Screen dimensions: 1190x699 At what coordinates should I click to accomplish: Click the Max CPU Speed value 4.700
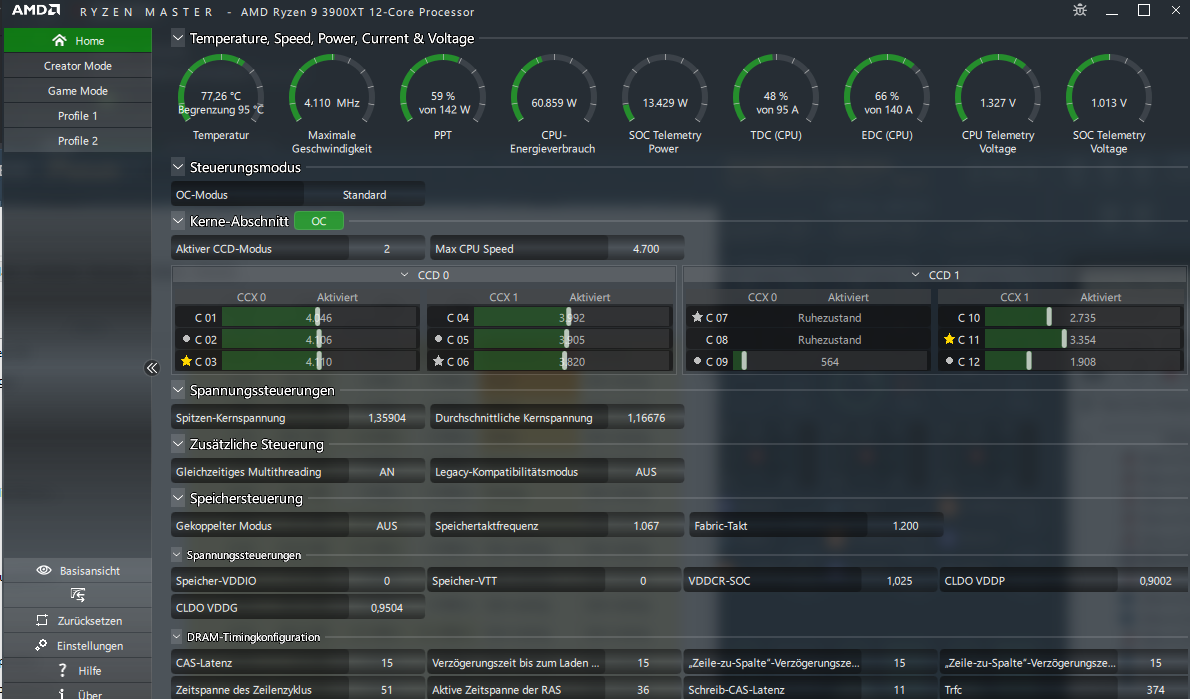tap(646, 249)
